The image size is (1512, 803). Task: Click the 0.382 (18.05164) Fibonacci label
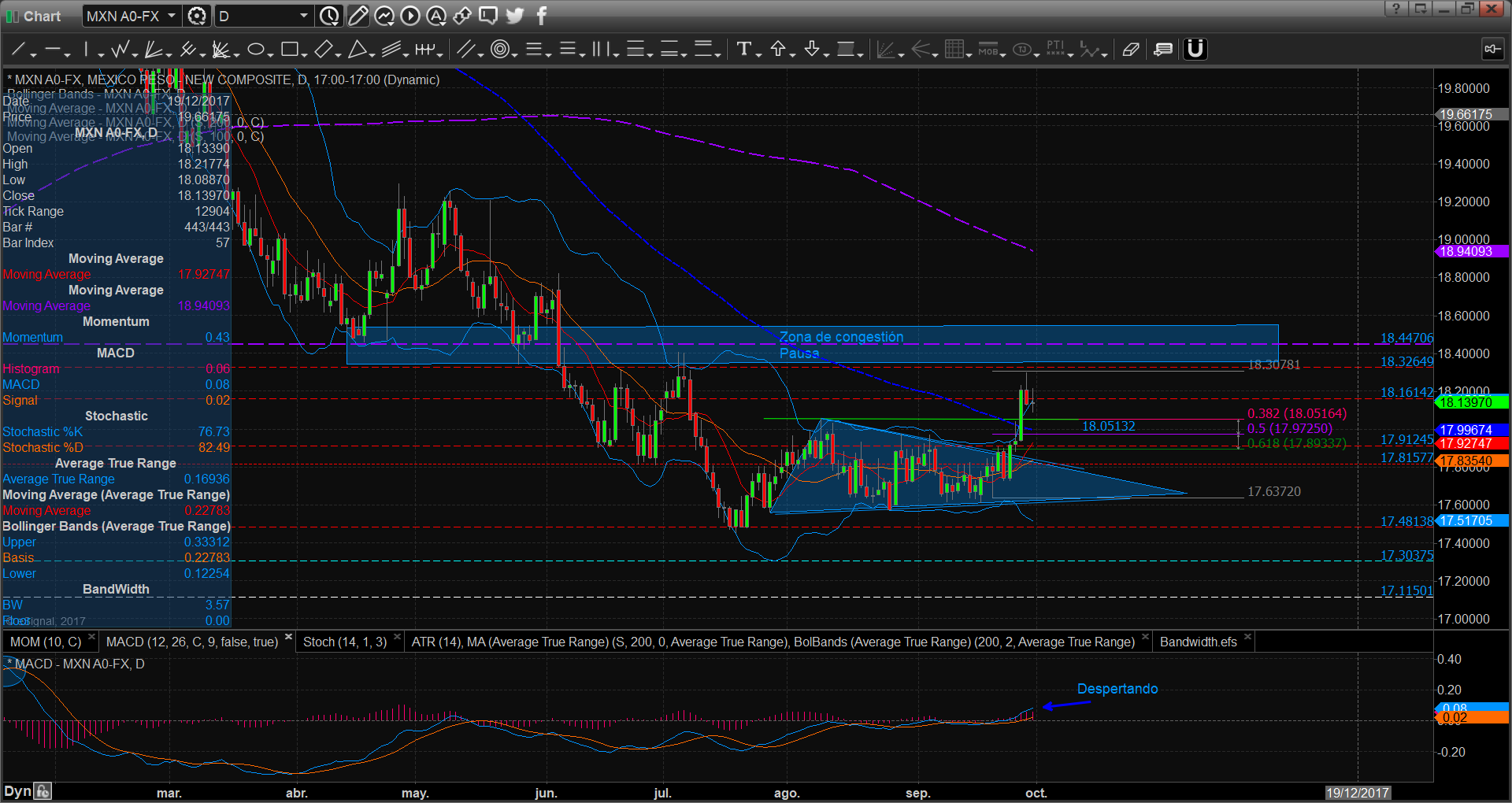point(1297,413)
